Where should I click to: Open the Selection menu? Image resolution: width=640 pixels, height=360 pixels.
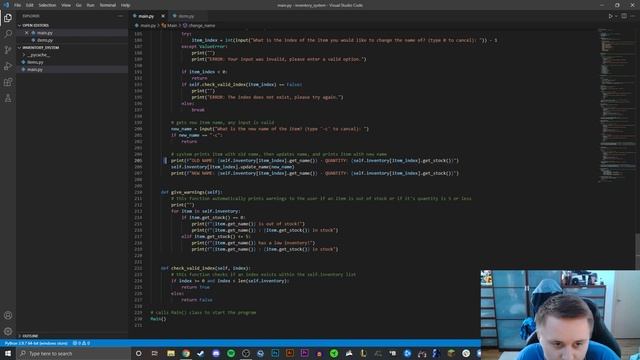(47, 5)
